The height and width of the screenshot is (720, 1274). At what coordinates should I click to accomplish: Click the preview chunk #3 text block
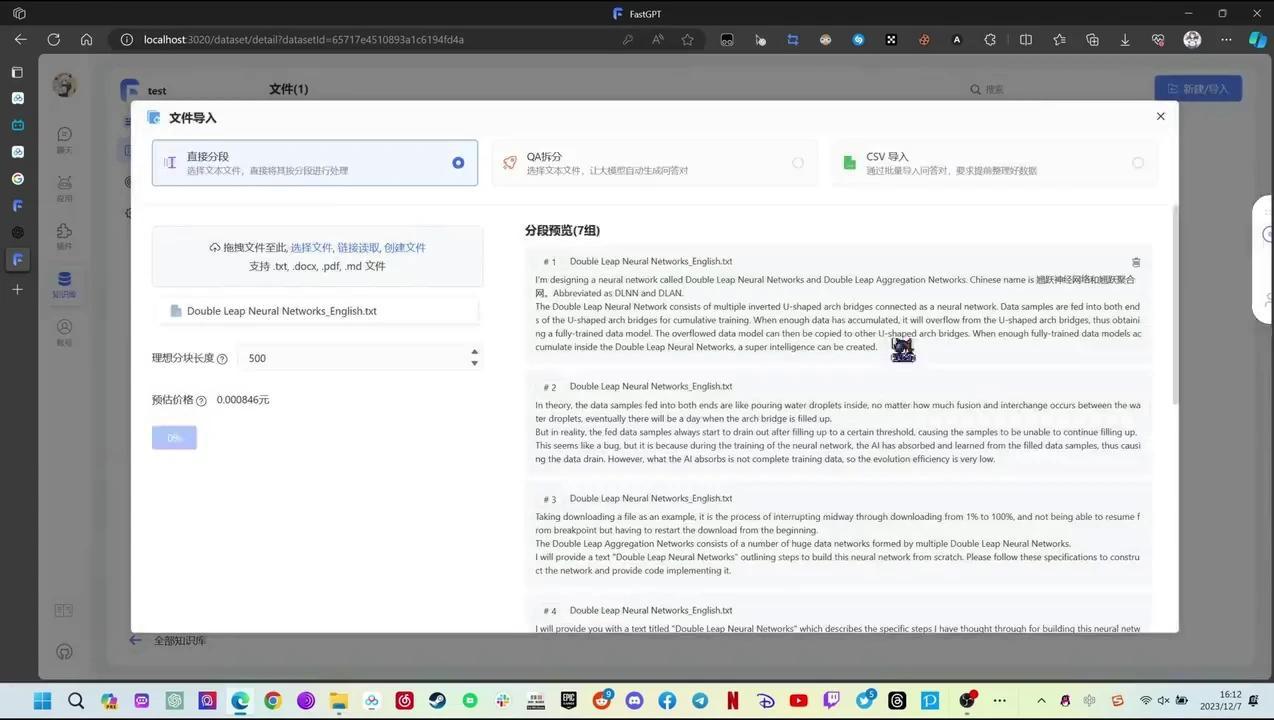point(838,536)
